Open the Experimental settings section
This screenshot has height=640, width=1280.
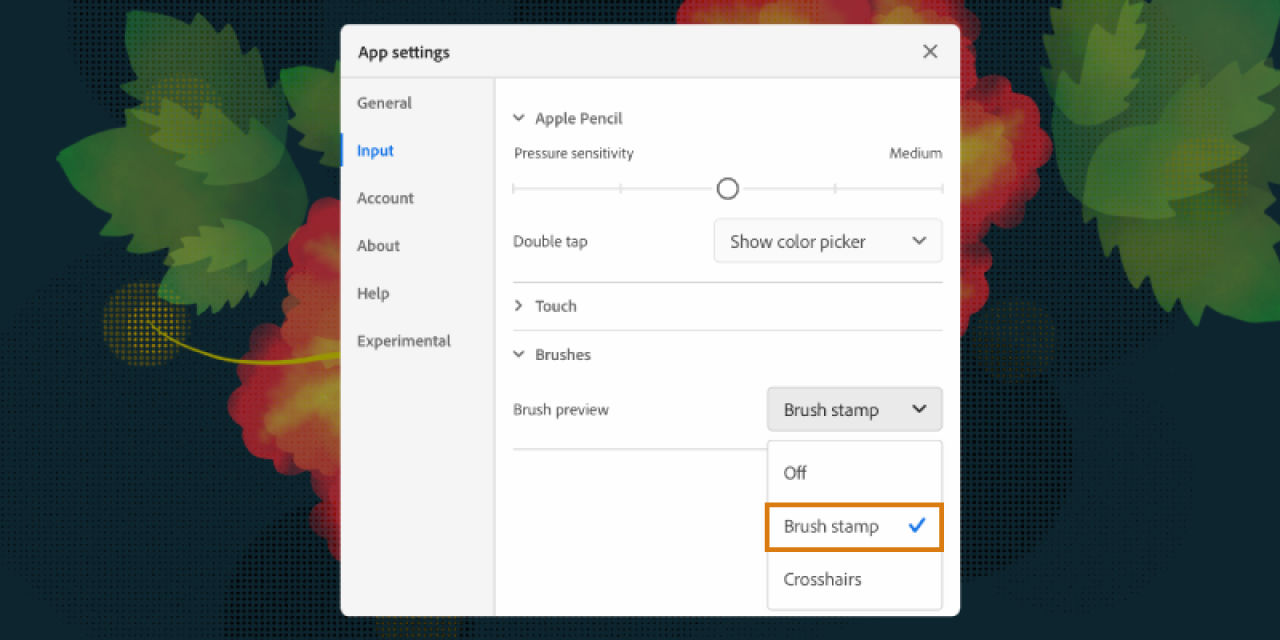[404, 340]
